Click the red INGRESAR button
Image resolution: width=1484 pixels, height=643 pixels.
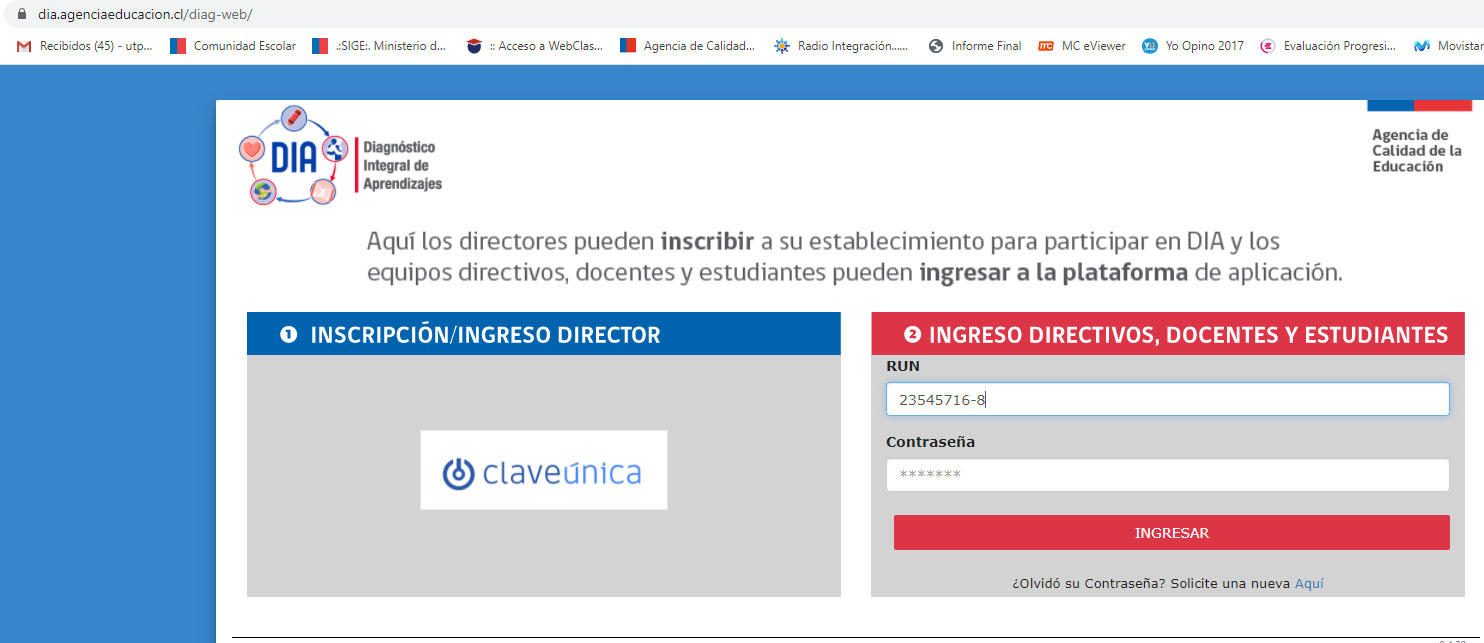pos(1171,533)
